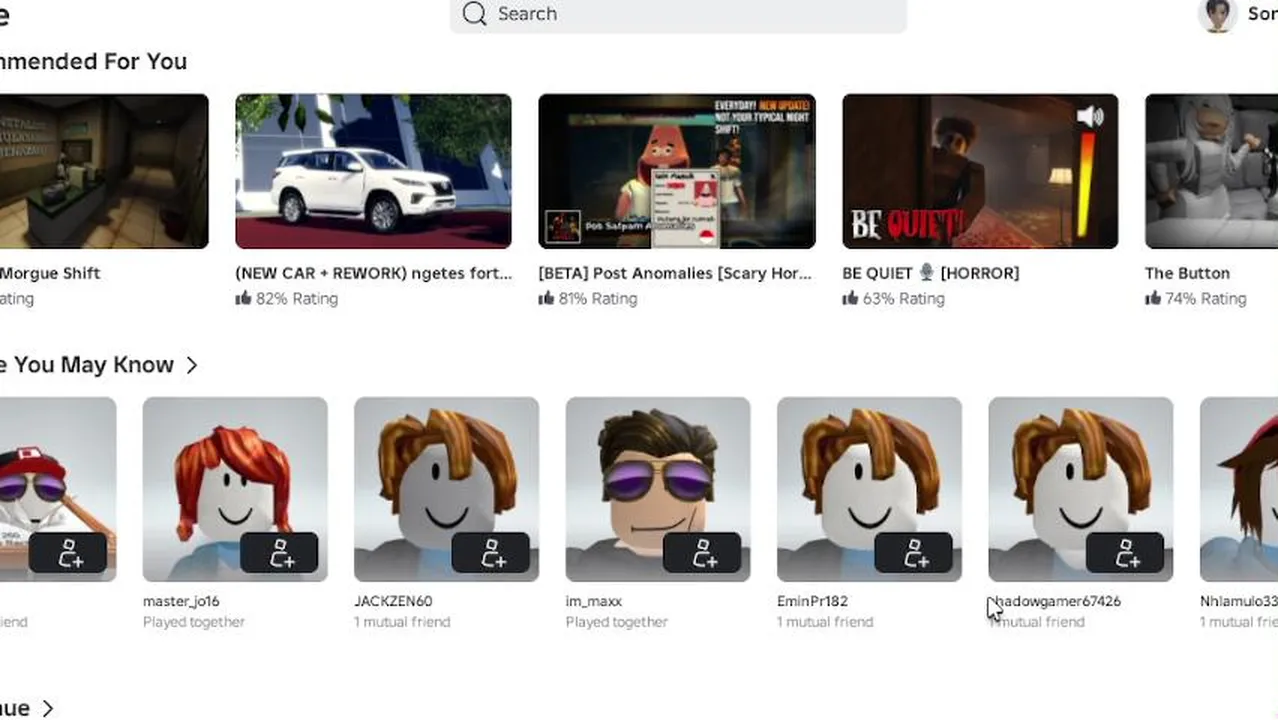1278x720 pixels.
Task: Open the profile avatar at top right
Action: tap(1217, 15)
